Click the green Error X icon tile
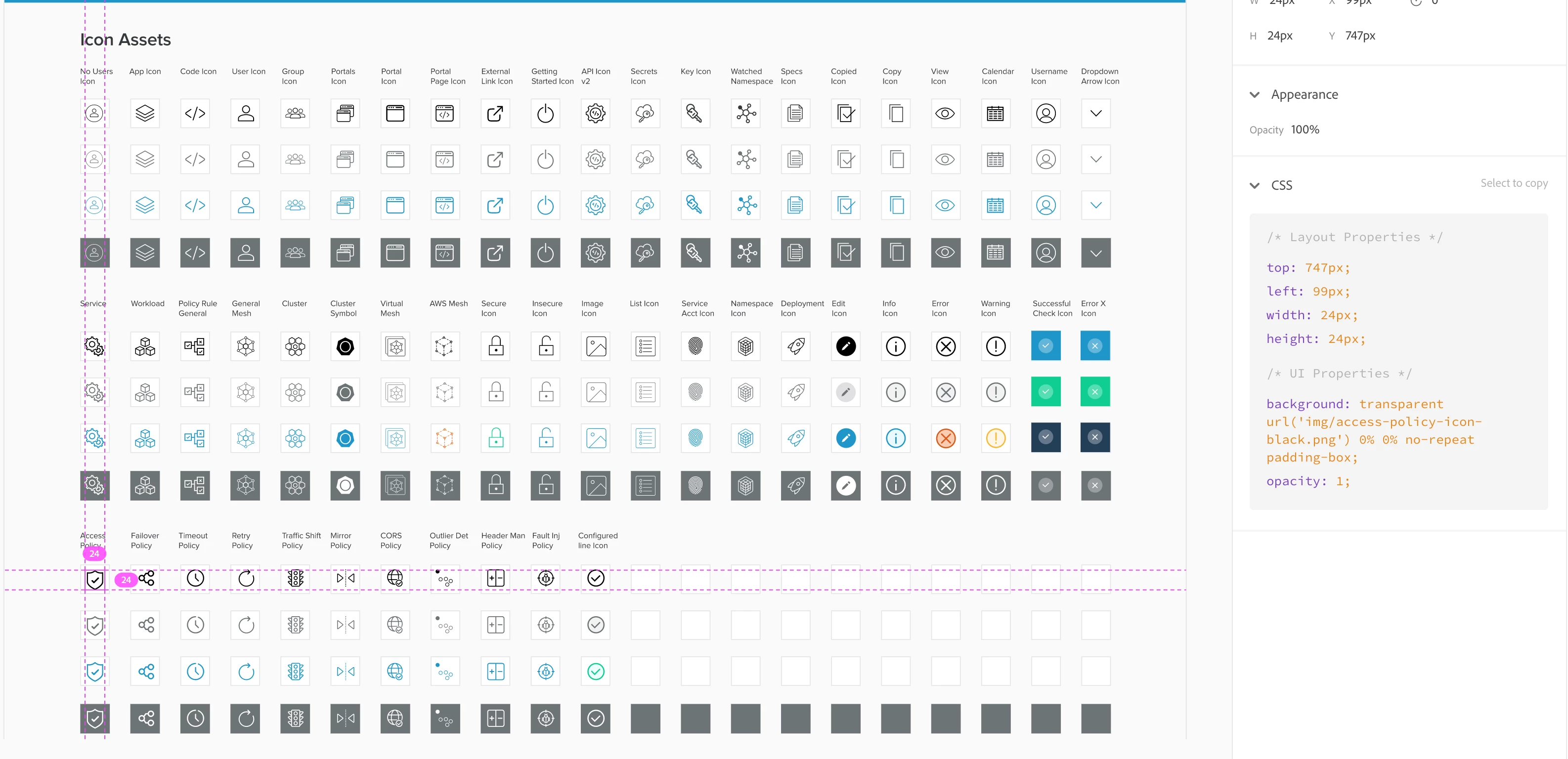The width and height of the screenshot is (1568, 759). click(1094, 392)
